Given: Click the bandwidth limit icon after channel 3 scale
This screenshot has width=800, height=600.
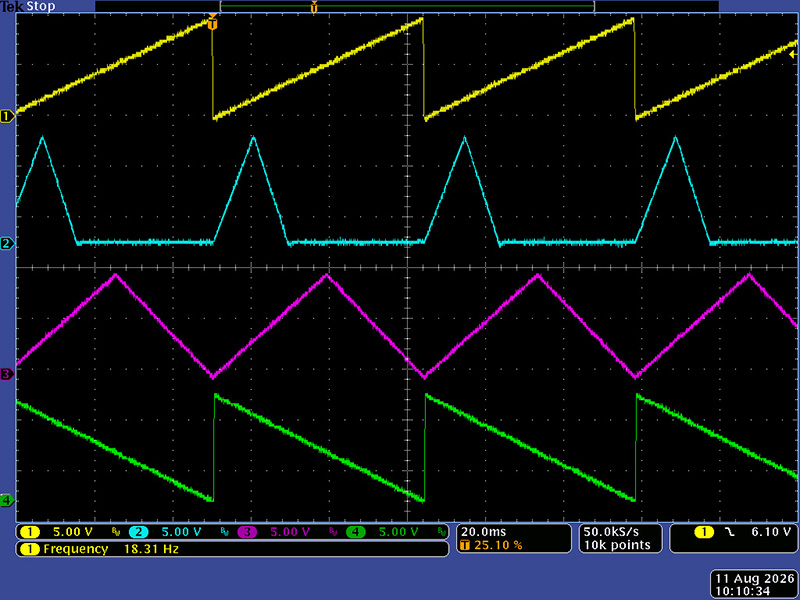Looking at the screenshot, I should (333, 532).
